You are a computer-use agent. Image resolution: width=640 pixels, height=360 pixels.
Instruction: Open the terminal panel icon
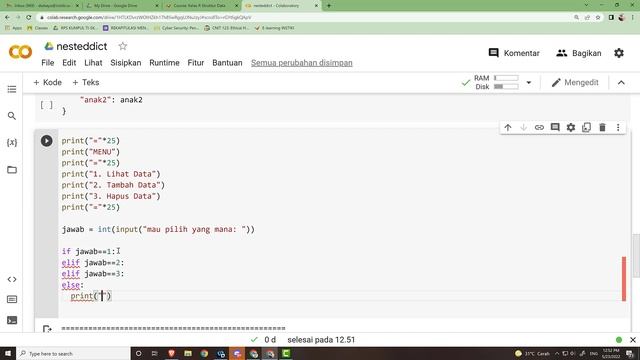tap(12, 320)
